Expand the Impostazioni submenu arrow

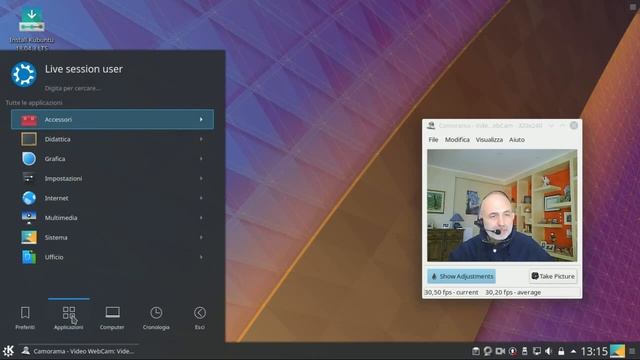pos(201,178)
